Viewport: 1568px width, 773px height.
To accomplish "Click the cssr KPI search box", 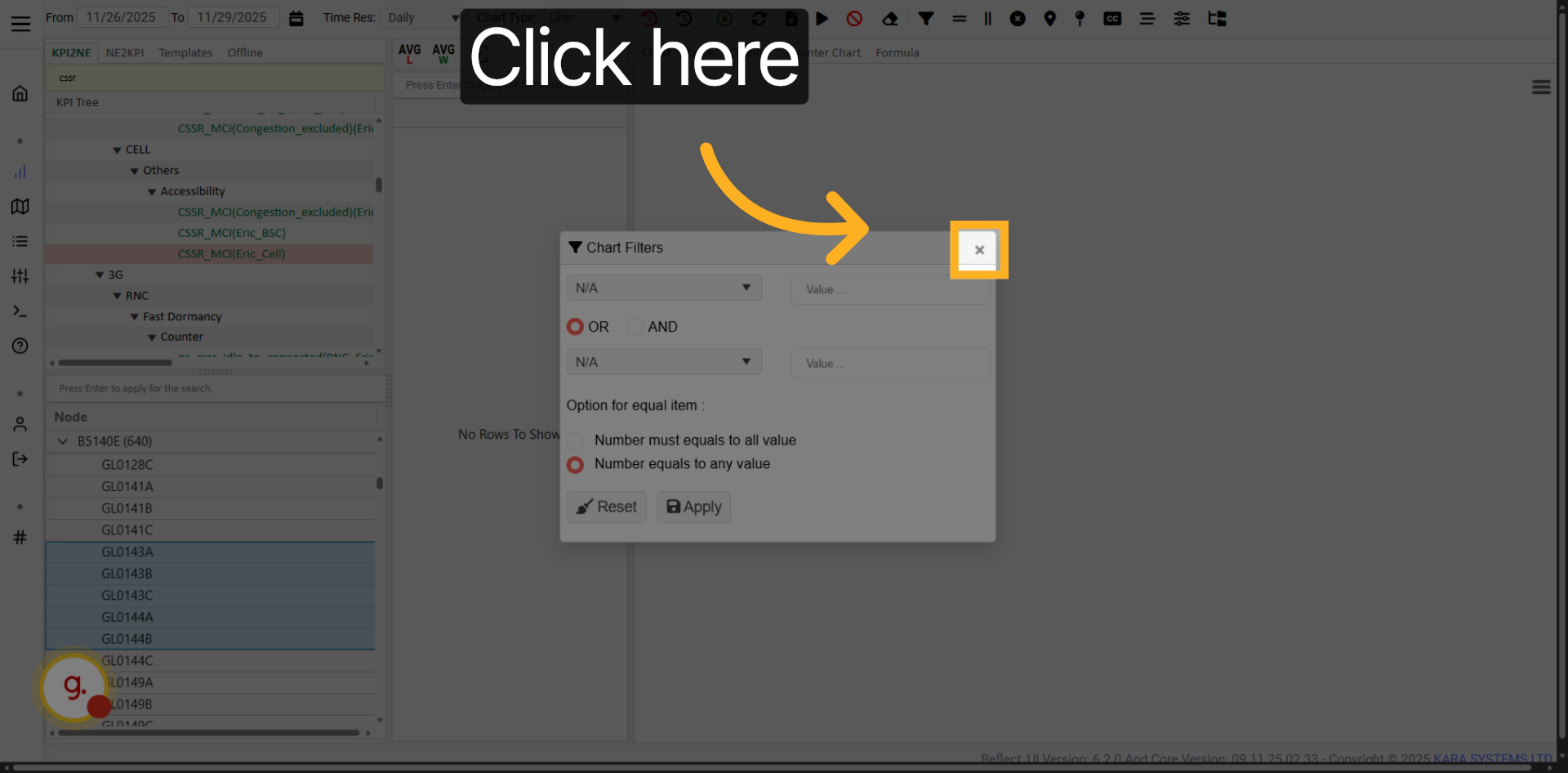I will 215,78.
